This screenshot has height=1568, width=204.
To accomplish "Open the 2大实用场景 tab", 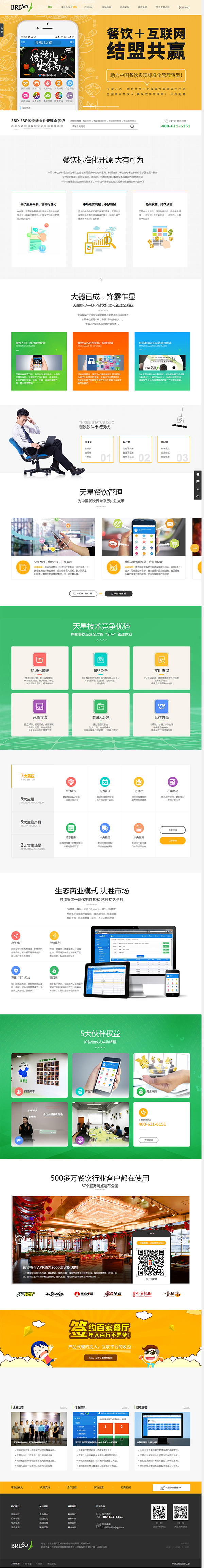I will coord(31,846).
